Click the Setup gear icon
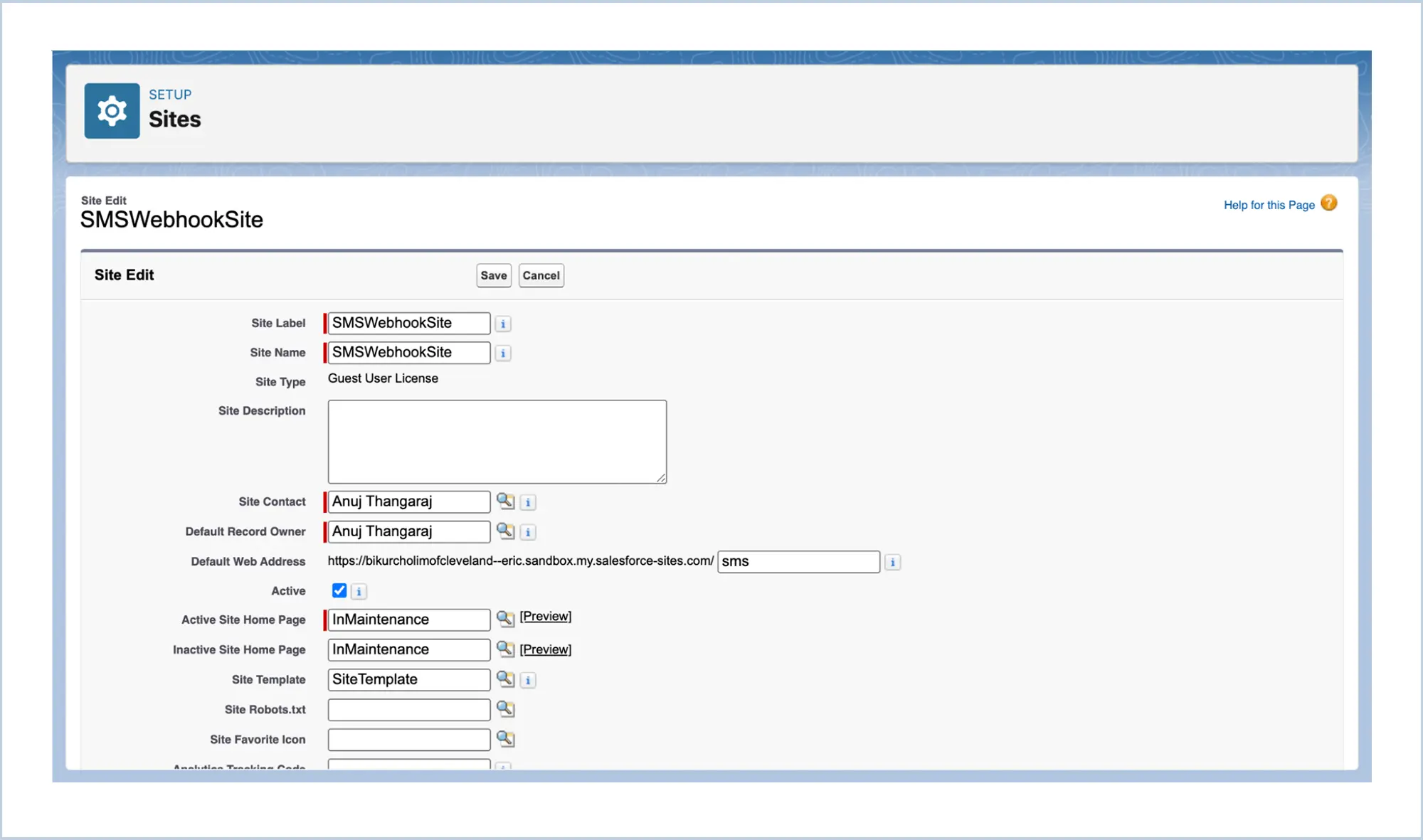Screen dimensions: 1423x840 112,111
